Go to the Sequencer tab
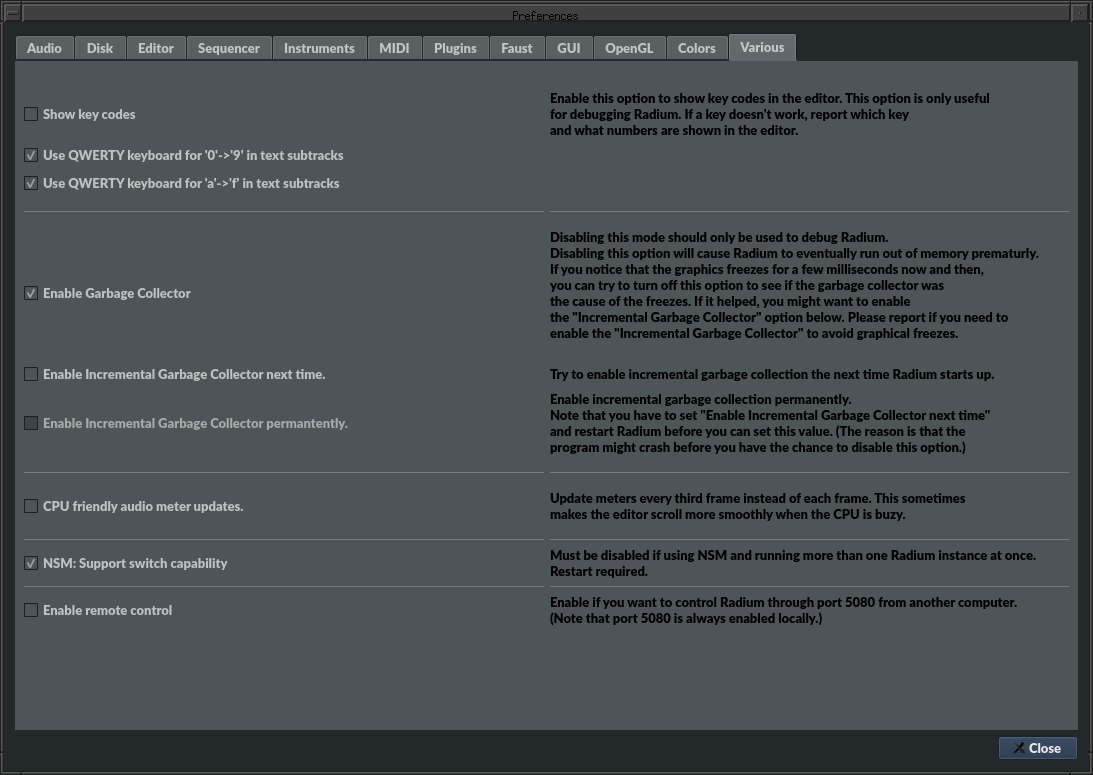This screenshot has width=1093, height=775. (229, 48)
